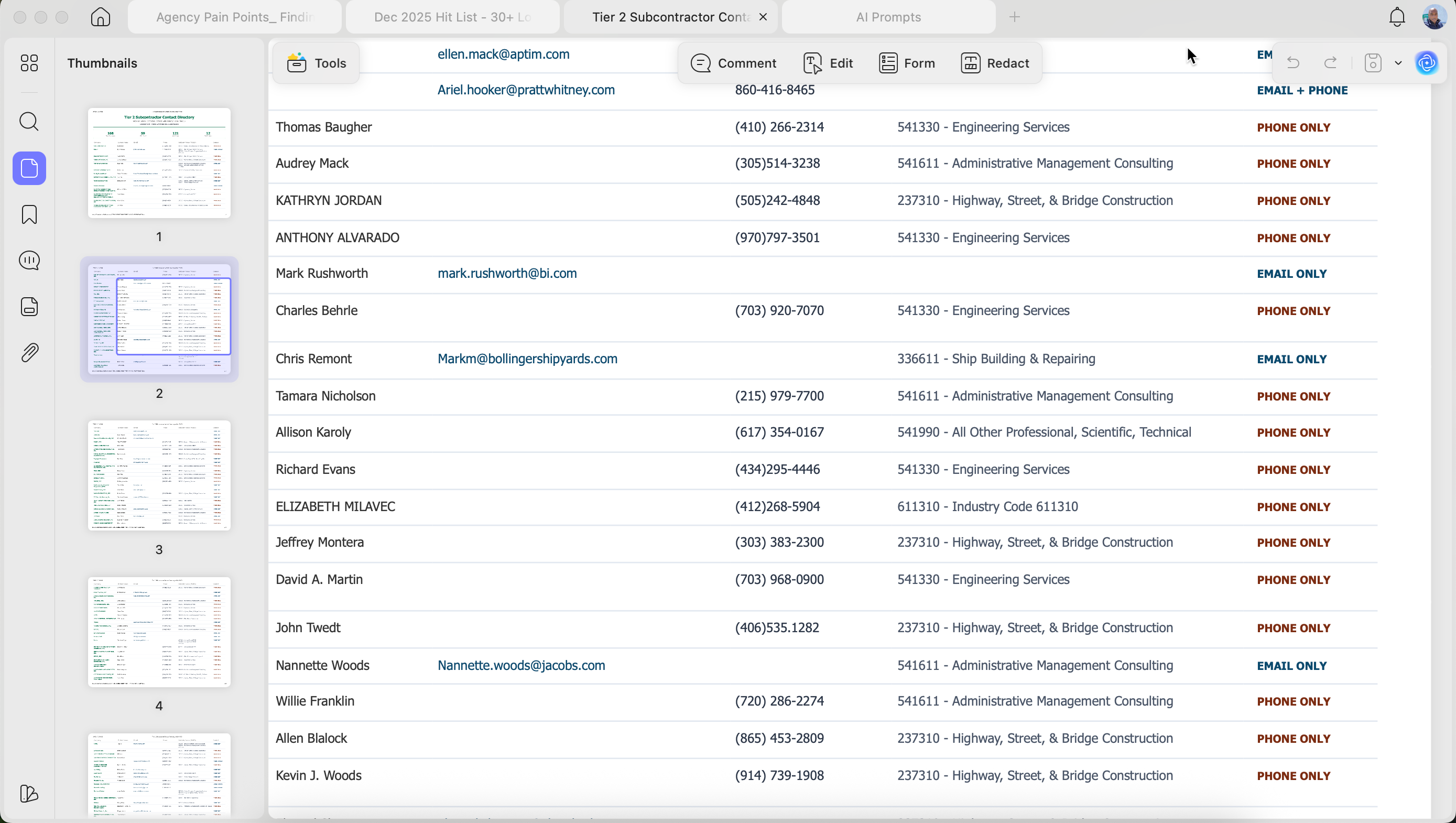
Task: Click mark.rushworth@bi.com email link
Action: [x=507, y=274]
